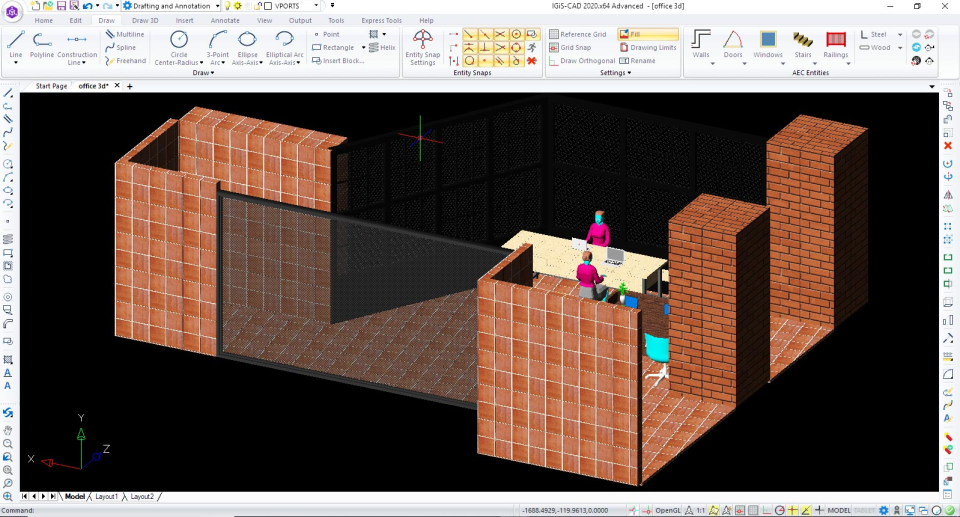Toggle the Fill setting
The height and width of the screenshot is (517, 960).
pos(648,34)
